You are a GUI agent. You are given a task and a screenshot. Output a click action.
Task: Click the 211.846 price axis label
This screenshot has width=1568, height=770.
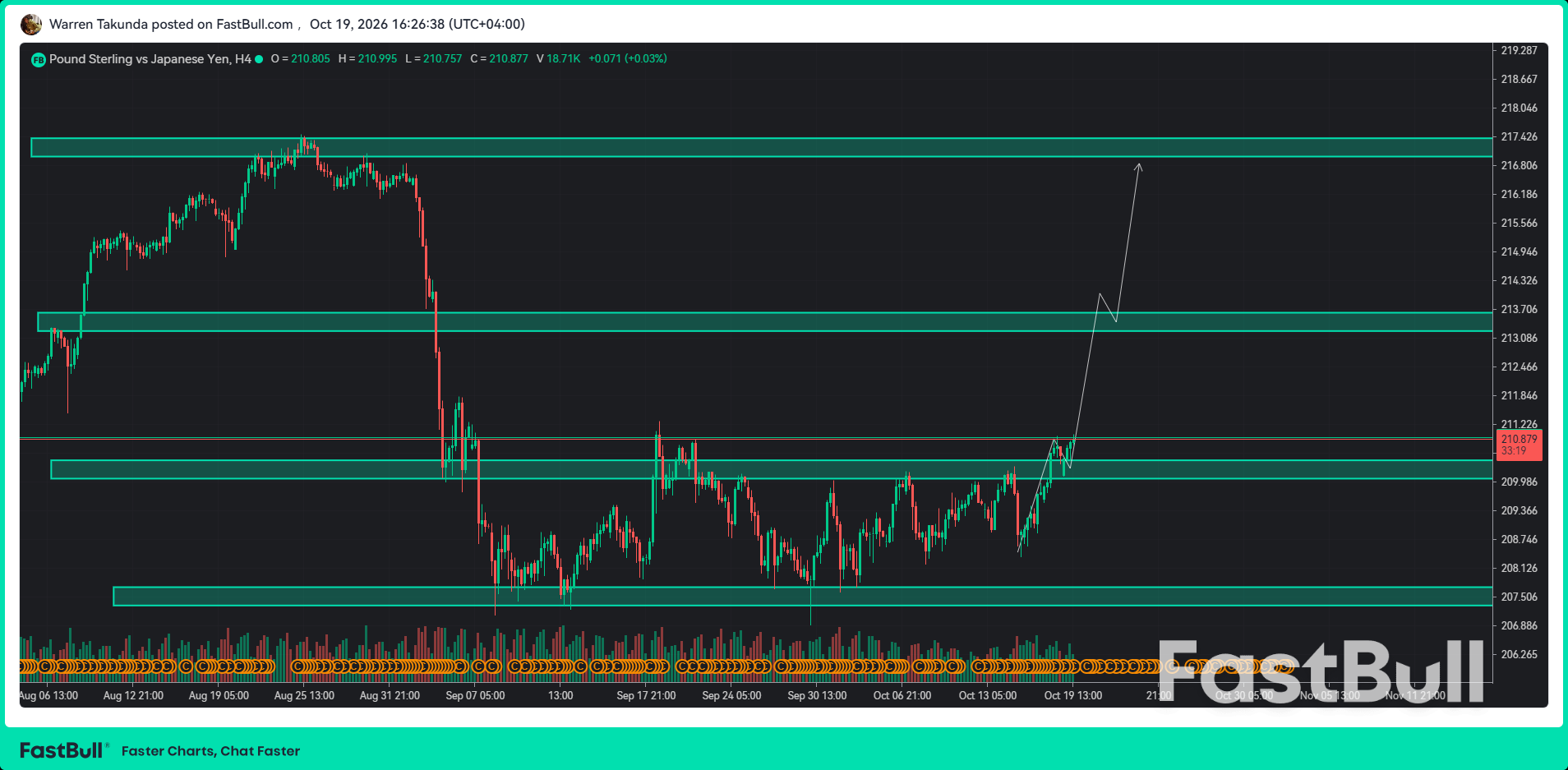point(1519,395)
